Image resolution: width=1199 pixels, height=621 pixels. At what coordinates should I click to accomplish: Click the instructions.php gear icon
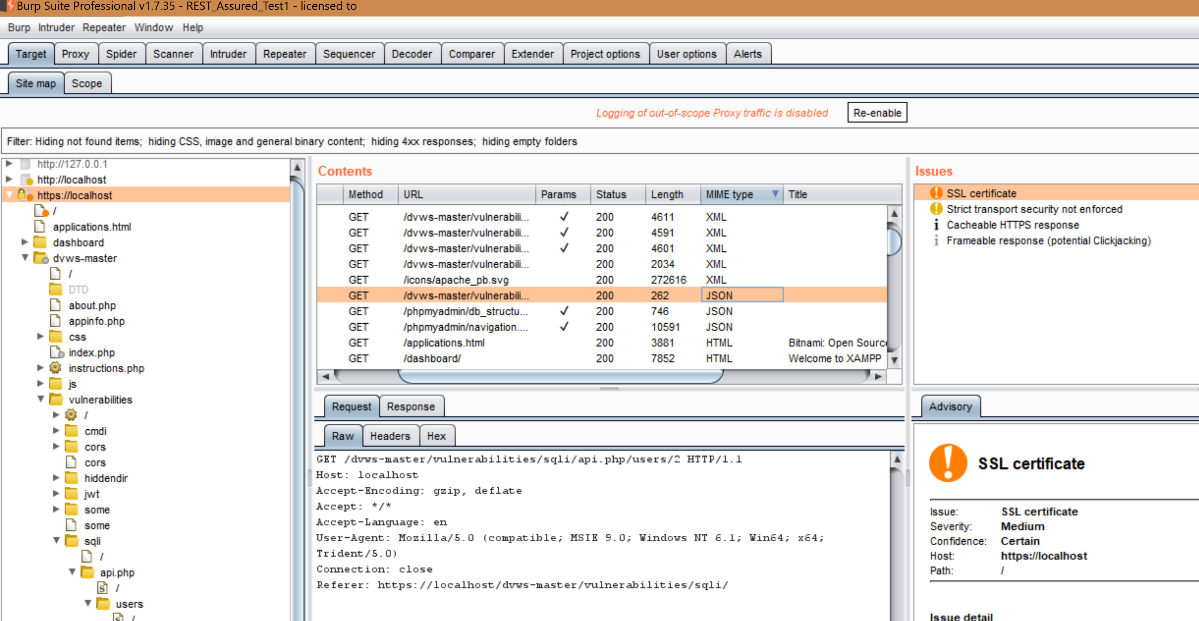point(56,368)
